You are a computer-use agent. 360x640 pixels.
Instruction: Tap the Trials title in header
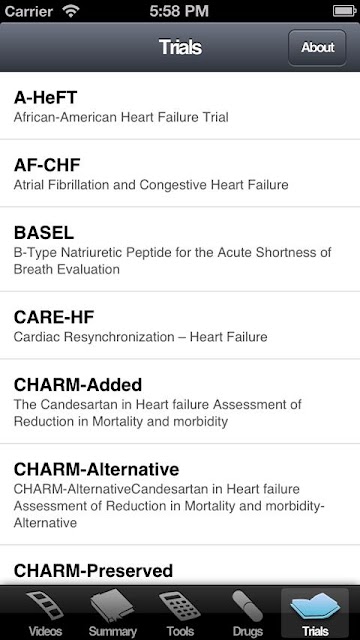click(180, 47)
